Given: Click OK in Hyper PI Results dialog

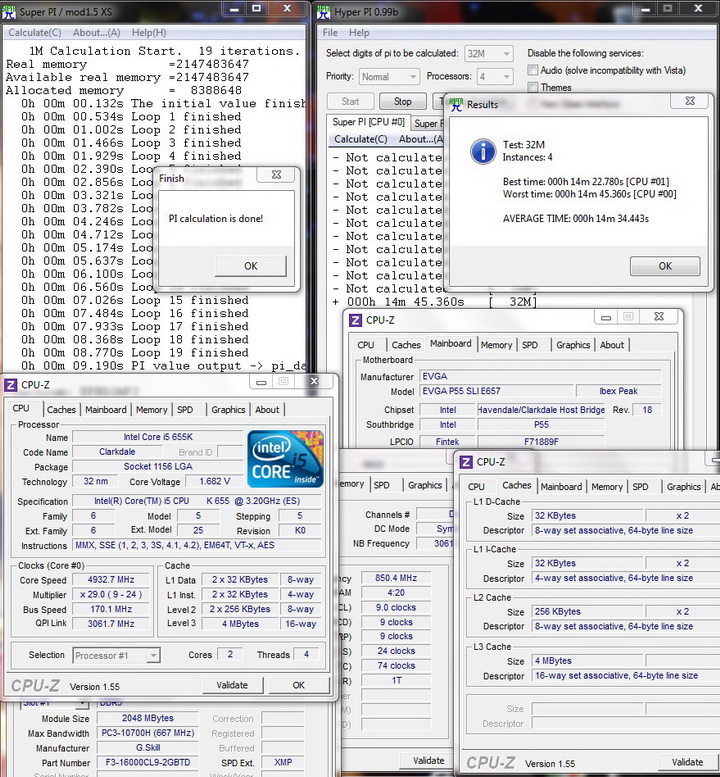Looking at the screenshot, I should click(x=665, y=266).
